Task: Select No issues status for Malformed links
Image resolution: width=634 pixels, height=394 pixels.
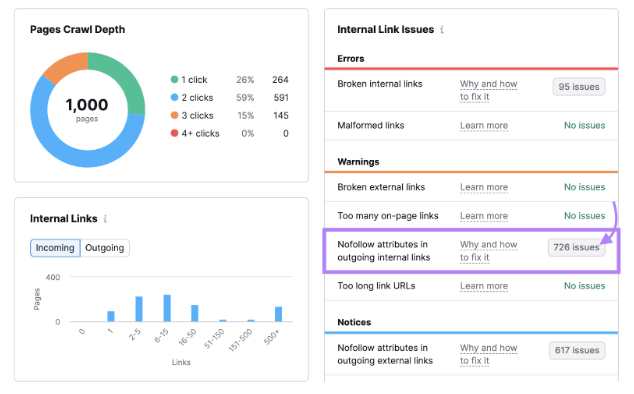Action: [584, 125]
